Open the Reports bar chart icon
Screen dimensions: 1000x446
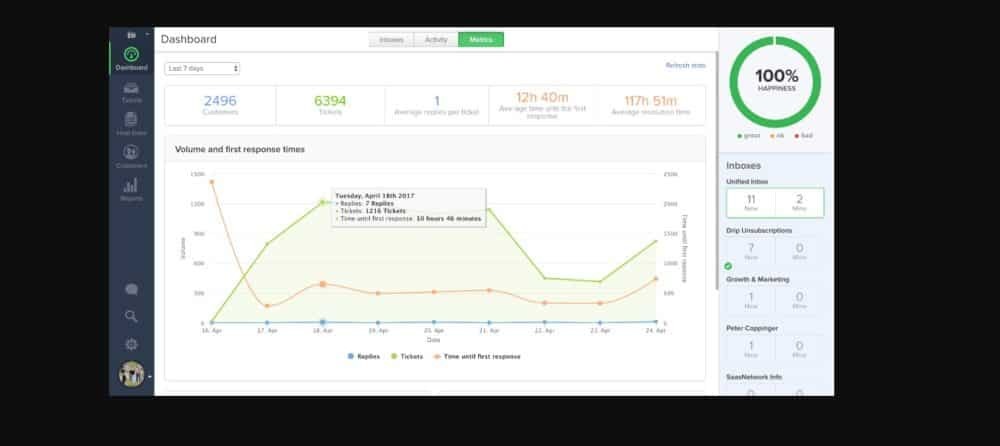coord(131,187)
